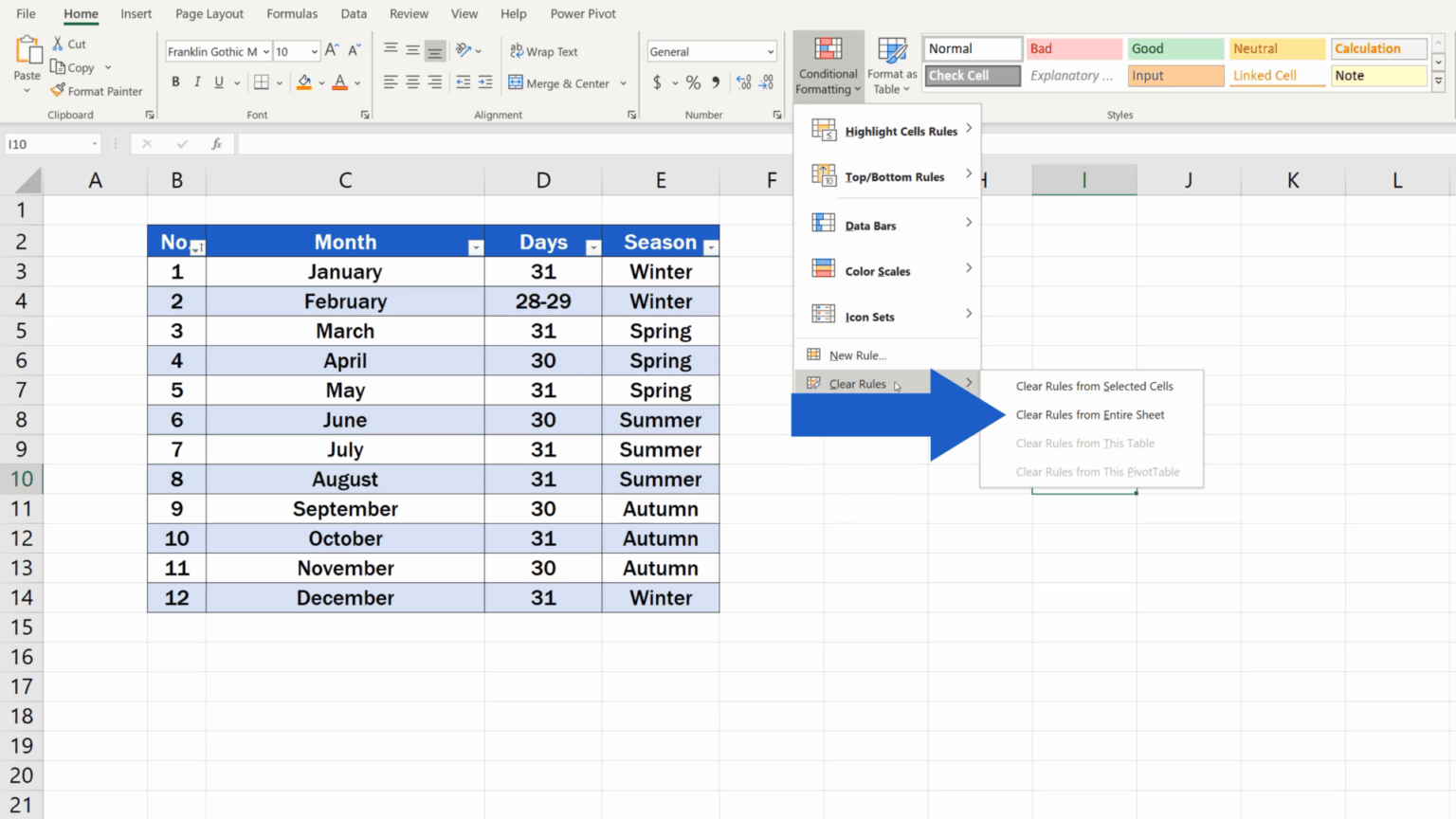Open the Power Pivot tab
This screenshot has height=819, width=1456.
tap(582, 13)
